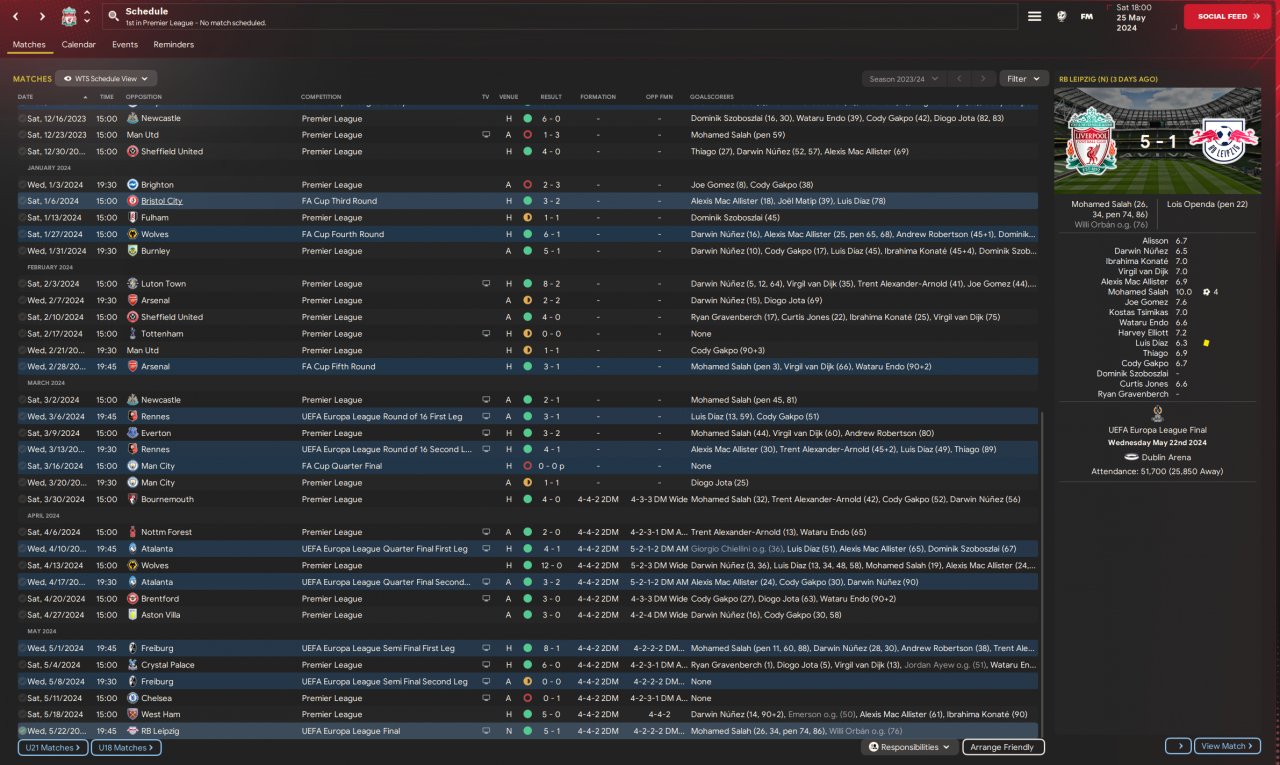Click the Liverpool vs RB Leipzig scoreboard image

pos(1158,142)
